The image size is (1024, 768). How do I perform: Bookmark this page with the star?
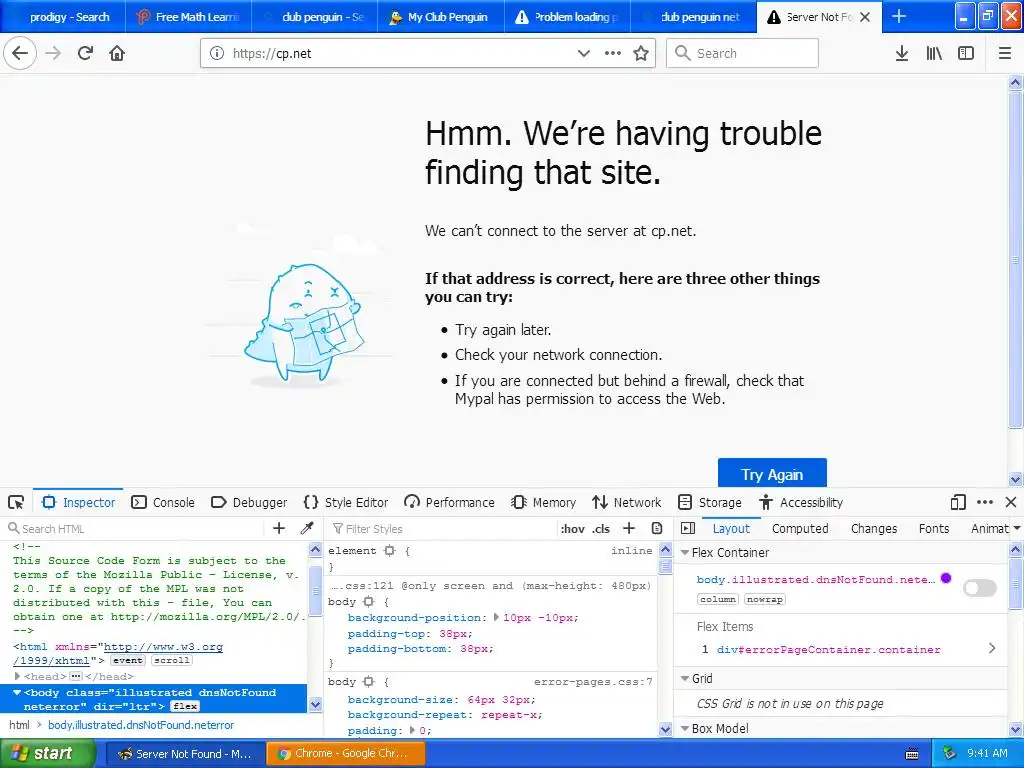[x=641, y=53]
